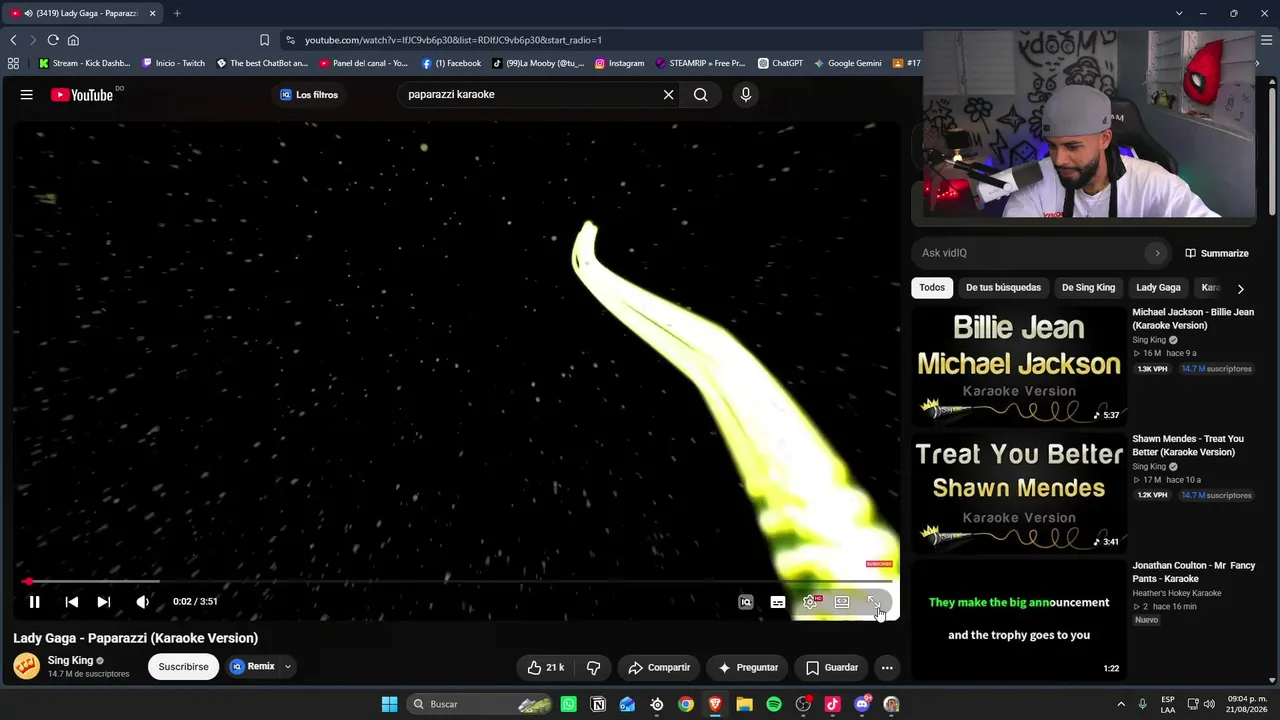The image size is (1280, 720).
Task: Save the video with Guardar
Action: [x=832, y=667]
